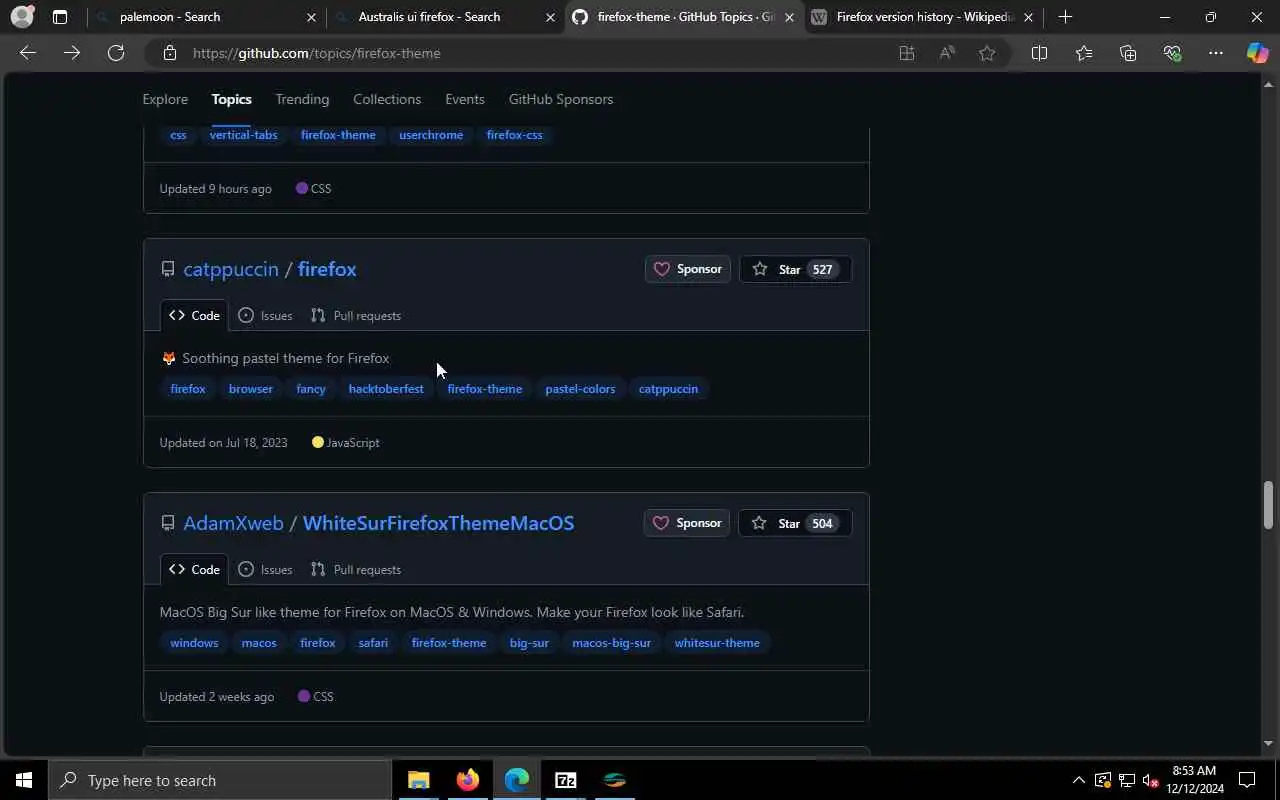Select the fancy topic tag

click(x=311, y=389)
